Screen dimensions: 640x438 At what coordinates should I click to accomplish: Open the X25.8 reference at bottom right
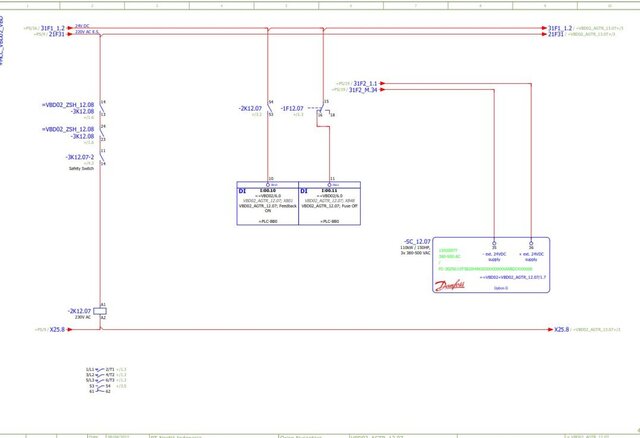[562, 329]
